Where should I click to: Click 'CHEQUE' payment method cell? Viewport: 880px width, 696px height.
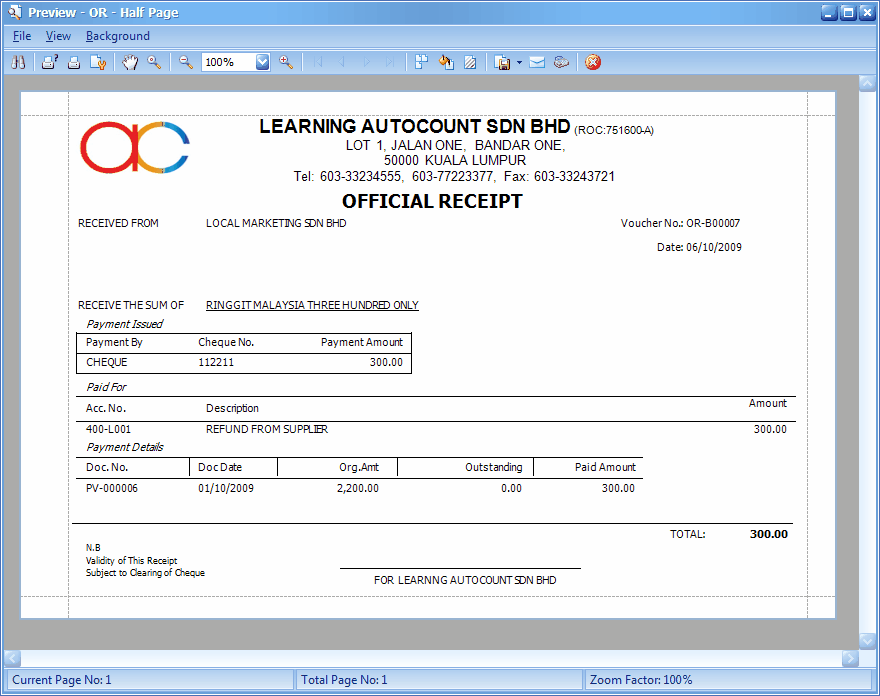click(x=107, y=362)
